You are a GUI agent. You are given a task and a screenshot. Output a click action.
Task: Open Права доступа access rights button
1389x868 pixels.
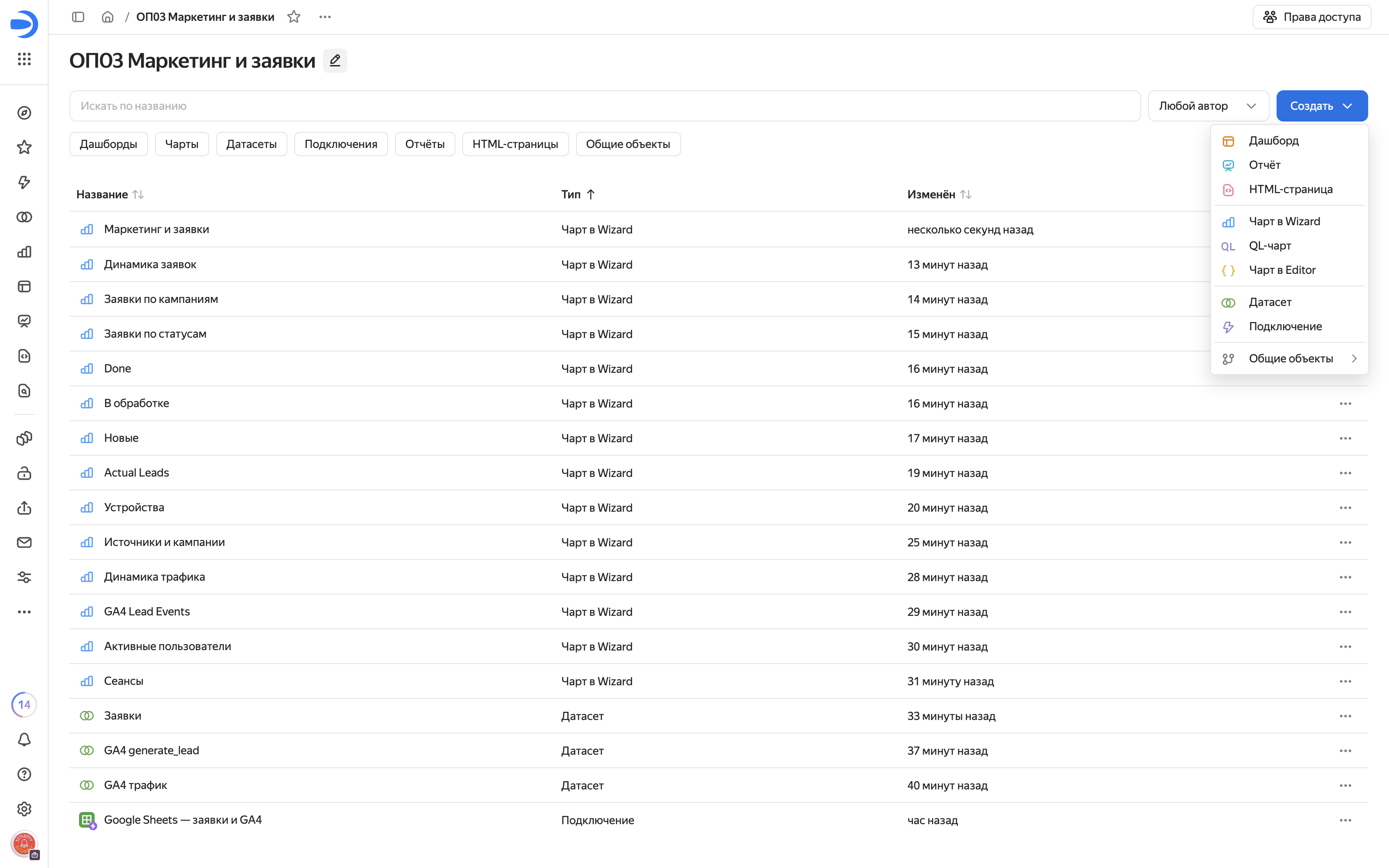1311,16
